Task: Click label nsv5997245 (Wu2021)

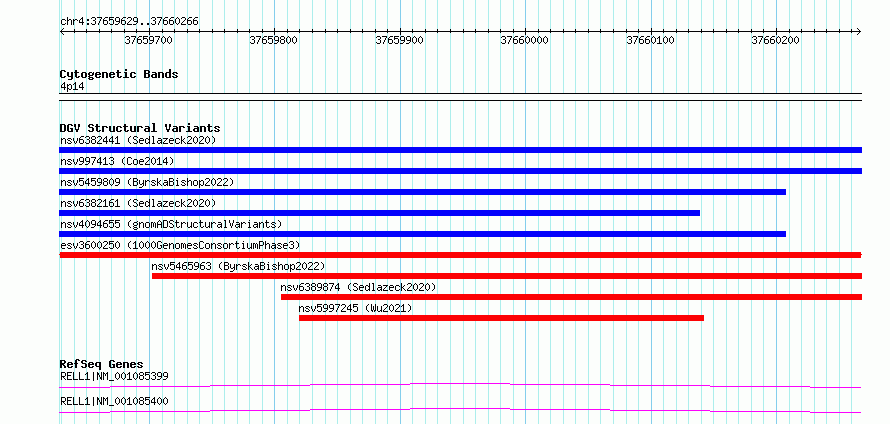Action: tap(355, 308)
